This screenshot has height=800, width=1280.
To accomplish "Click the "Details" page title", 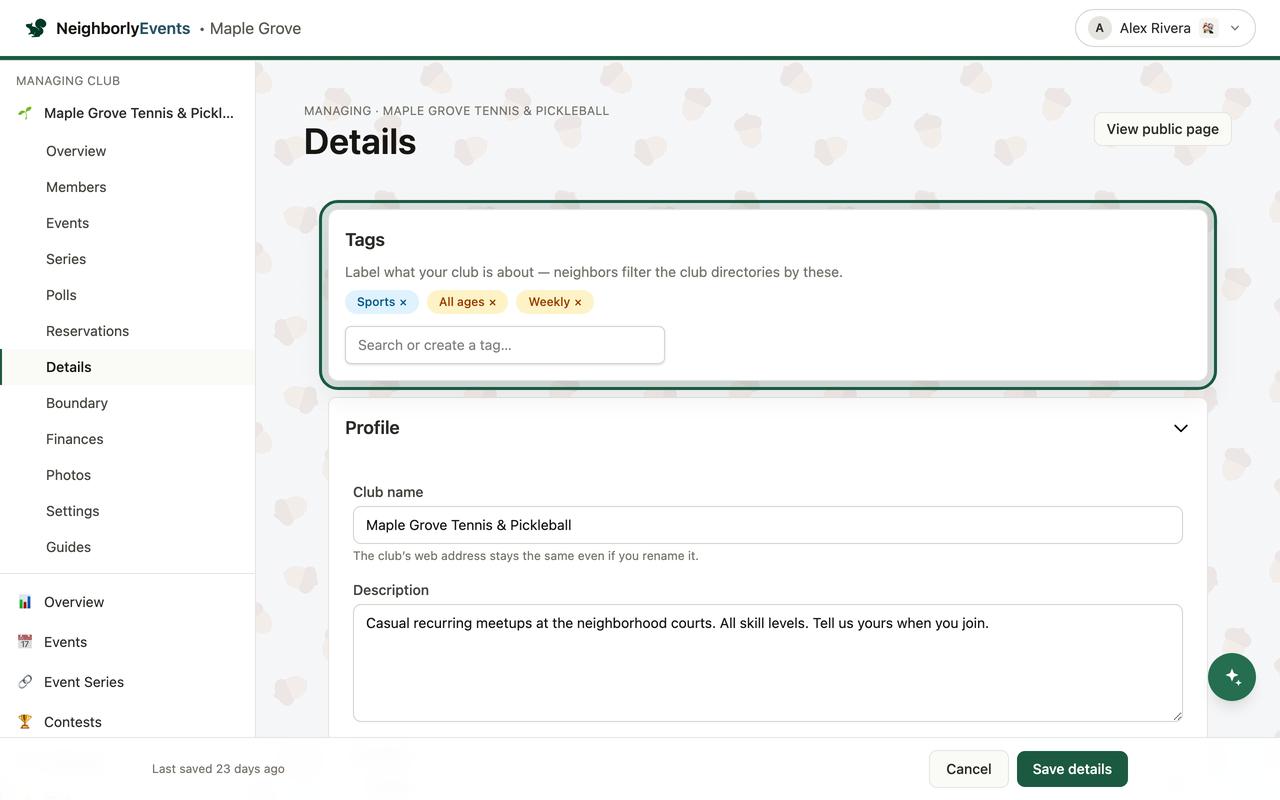I will (x=360, y=142).
